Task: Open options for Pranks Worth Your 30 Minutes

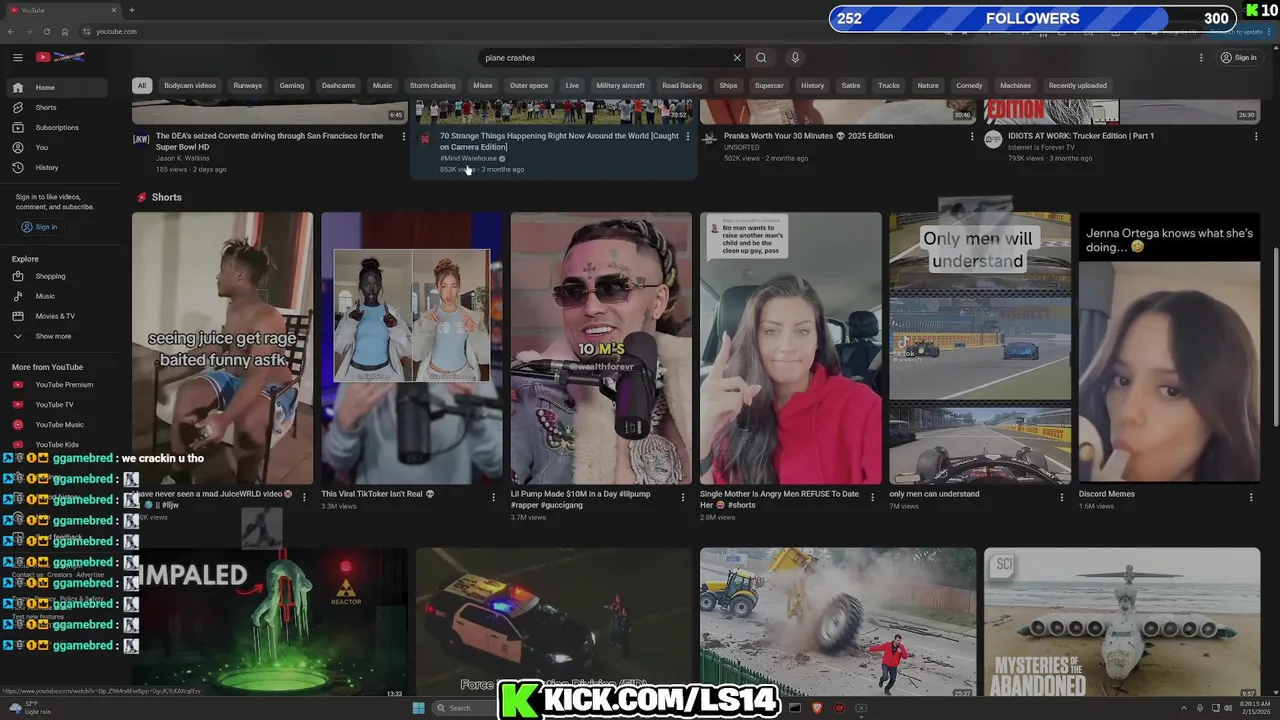Action: pos(972,136)
